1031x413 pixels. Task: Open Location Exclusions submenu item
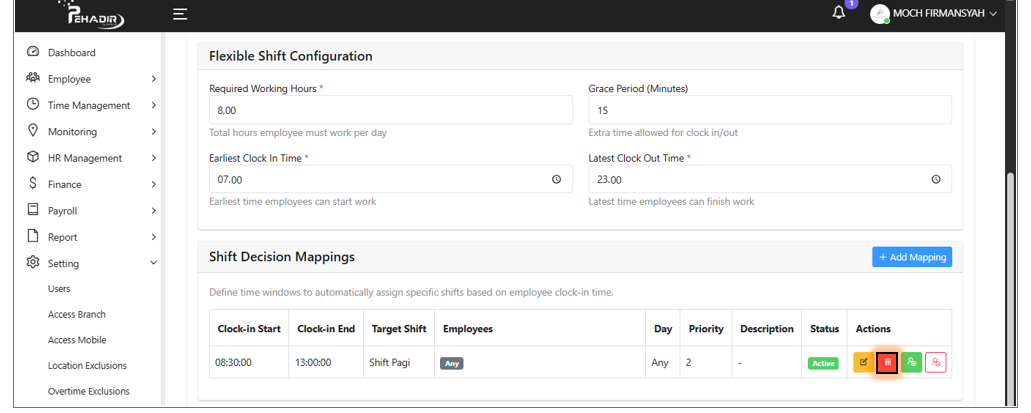87,366
